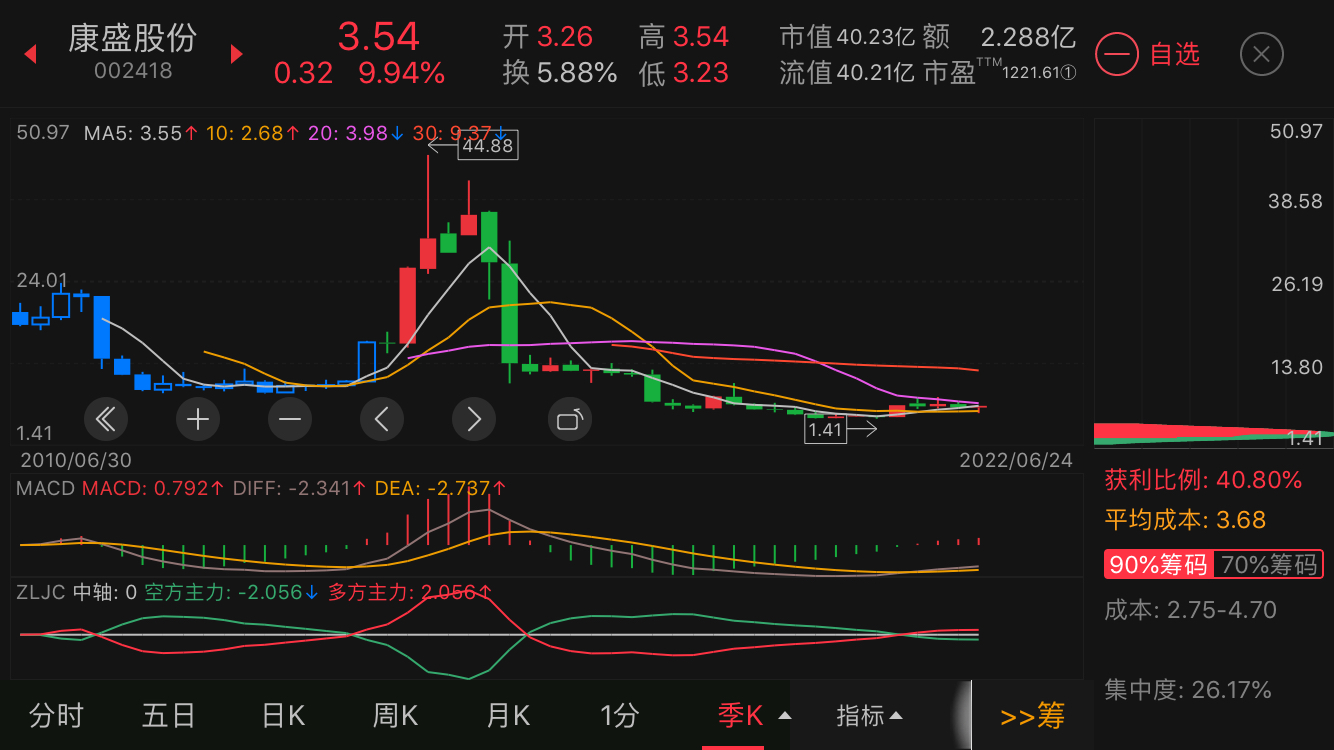Tap the MACD indicator title
1334x750 pixels.
point(46,489)
